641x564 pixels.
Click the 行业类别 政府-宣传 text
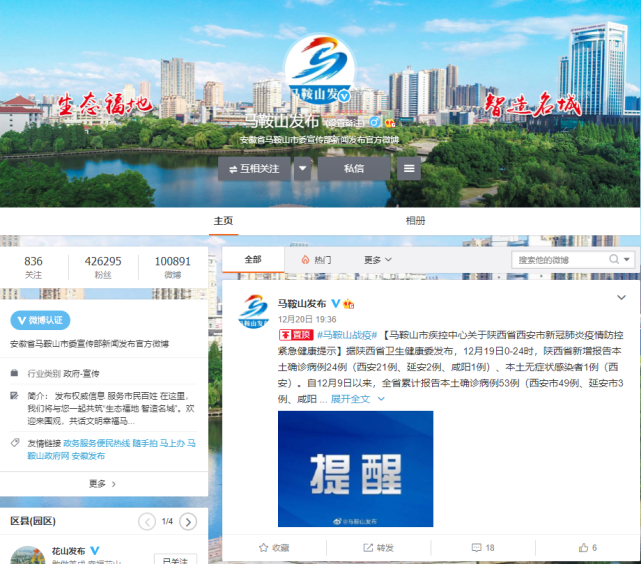63,374
